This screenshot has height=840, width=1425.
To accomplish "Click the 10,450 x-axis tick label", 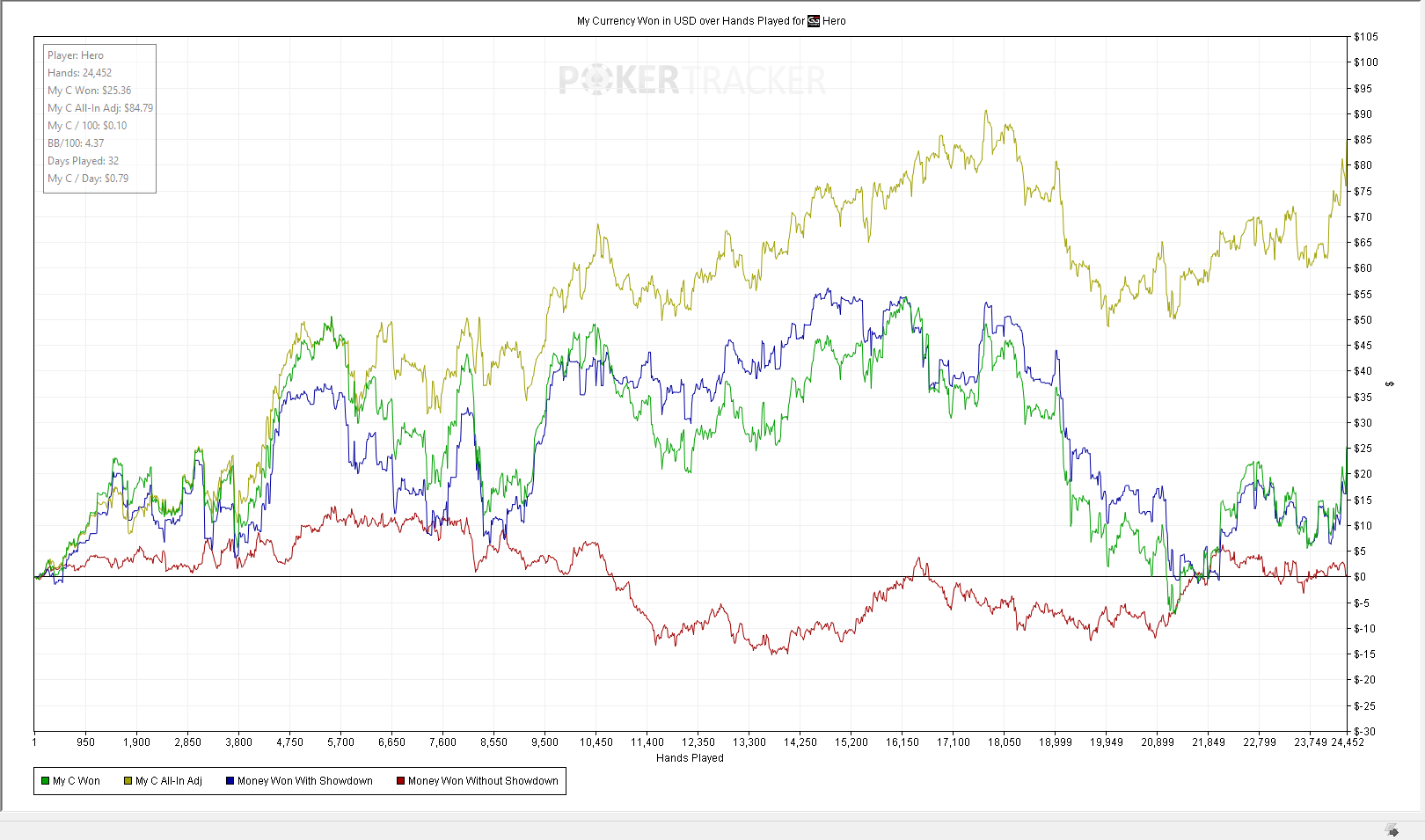I will click(x=596, y=742).
